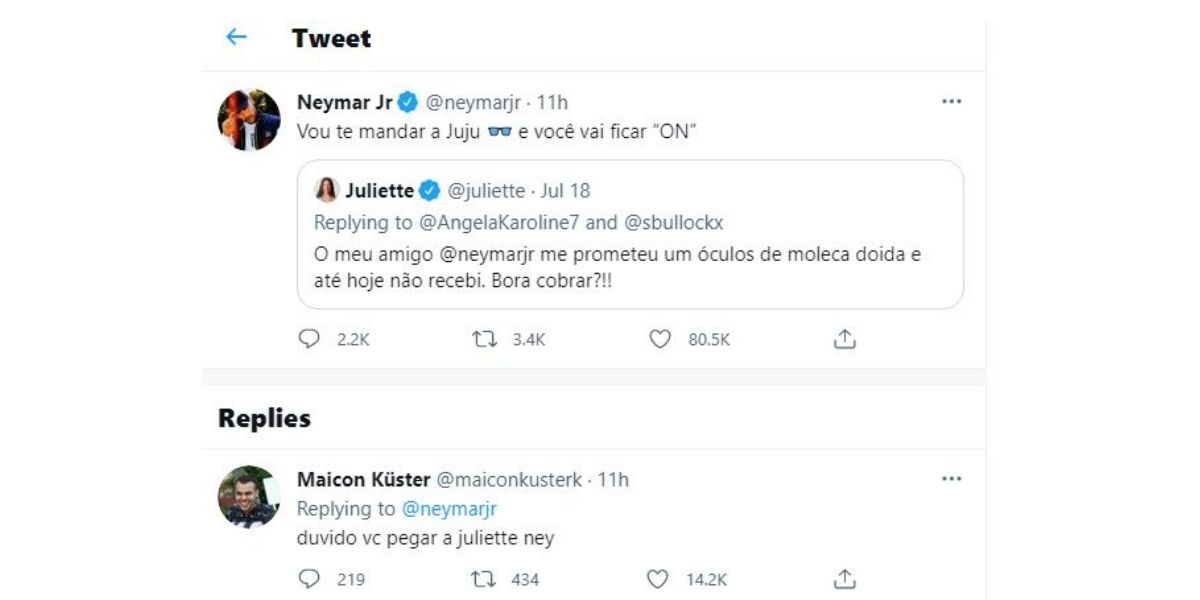Retweet Maicon Küster's reply
Image resolution: width=1200 pixels, height=600 pixels.
coord(484,579)
